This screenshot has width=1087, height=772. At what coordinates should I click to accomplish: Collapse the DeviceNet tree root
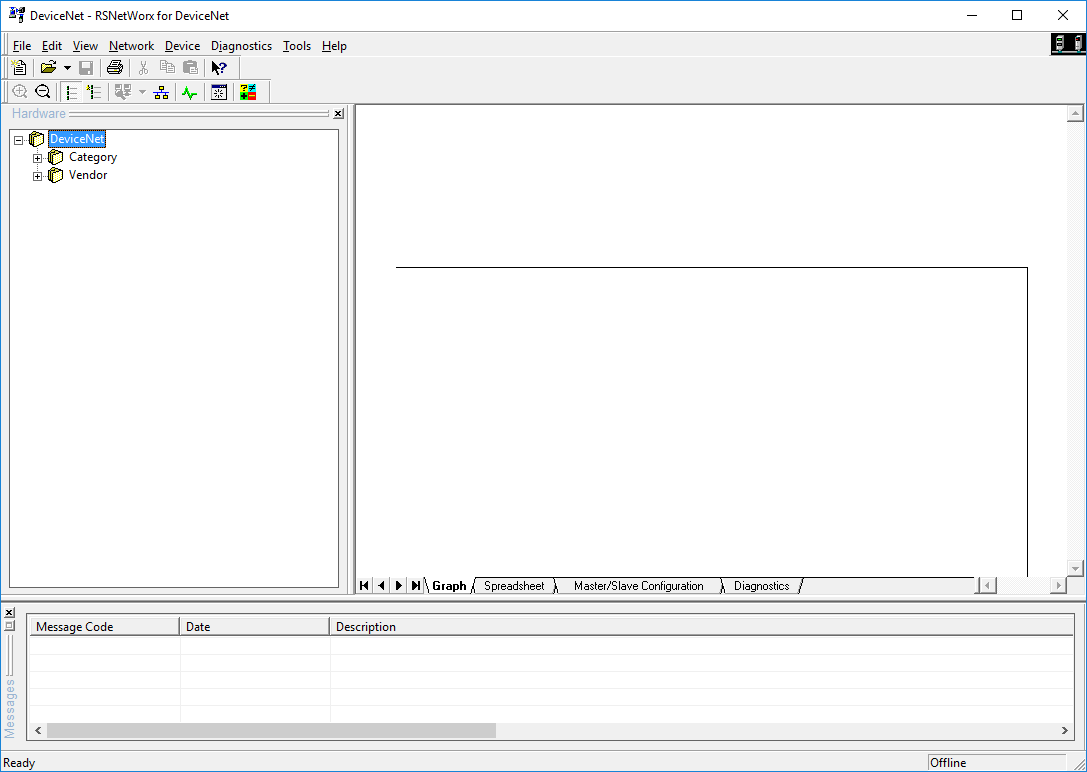19,140
